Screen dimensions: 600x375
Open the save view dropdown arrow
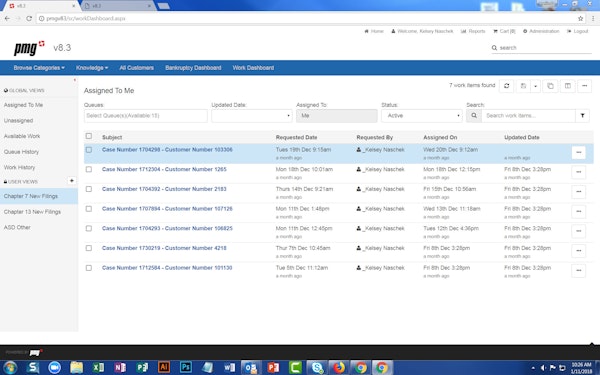click(x=535, y=86)
